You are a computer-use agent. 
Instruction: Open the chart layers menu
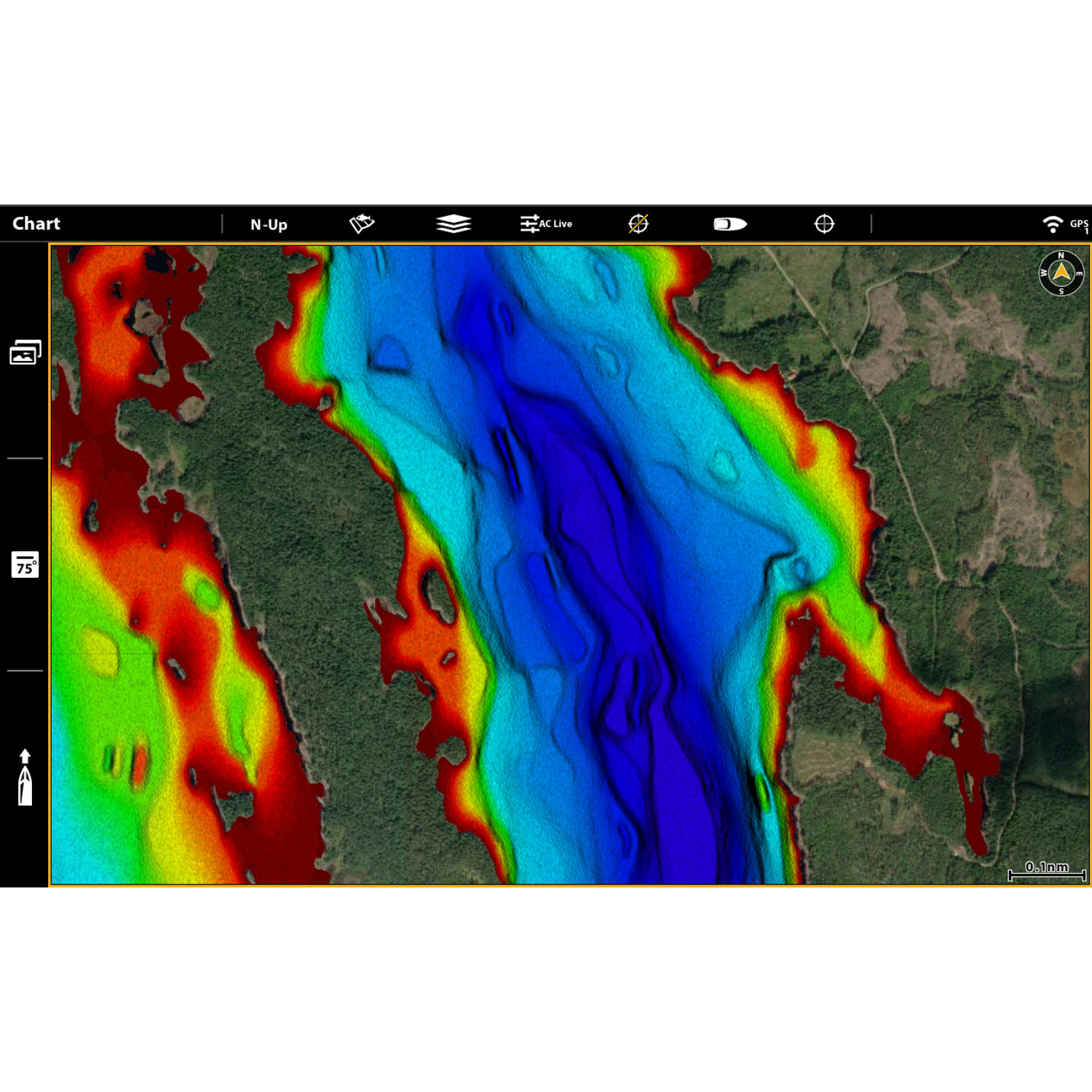[454, 223]
